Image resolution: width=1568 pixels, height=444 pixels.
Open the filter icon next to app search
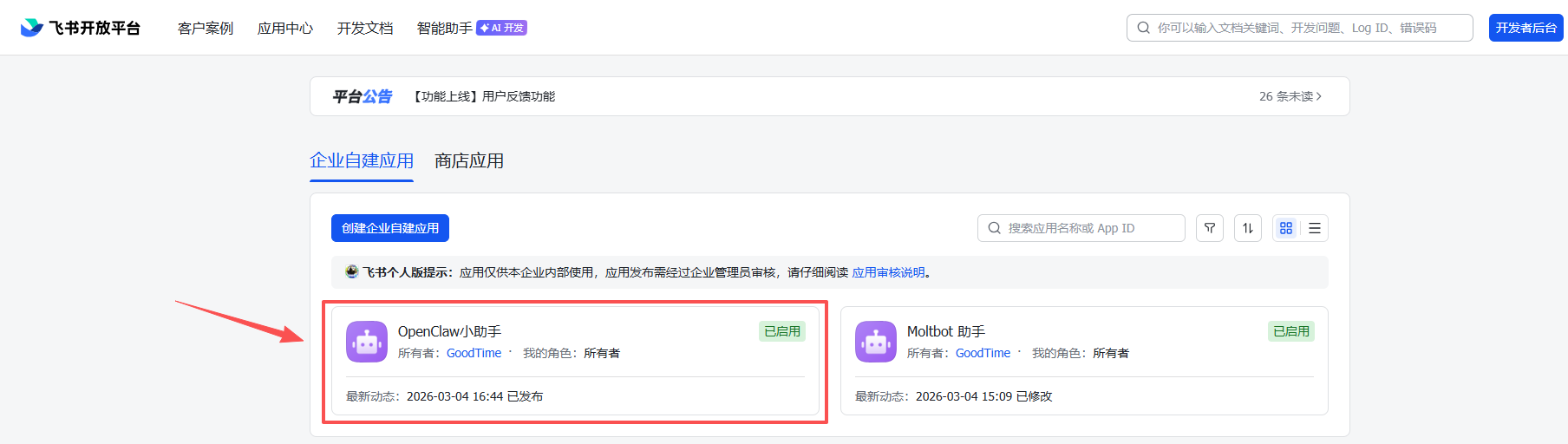(x=1209, y=228)
